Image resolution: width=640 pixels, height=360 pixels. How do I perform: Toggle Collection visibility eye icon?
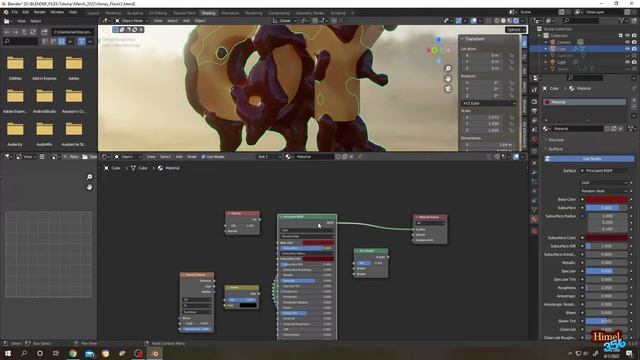(627, 36)
